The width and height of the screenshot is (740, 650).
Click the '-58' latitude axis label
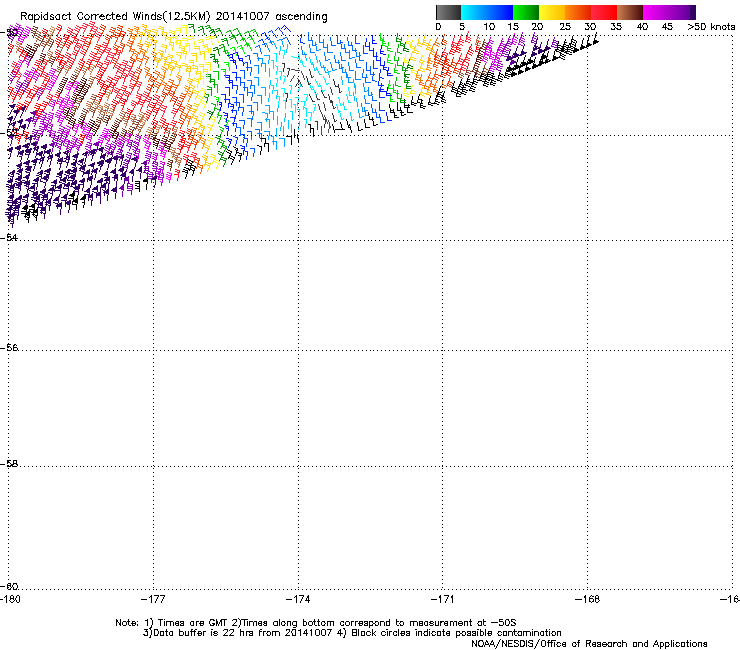[x=9, y=464]
